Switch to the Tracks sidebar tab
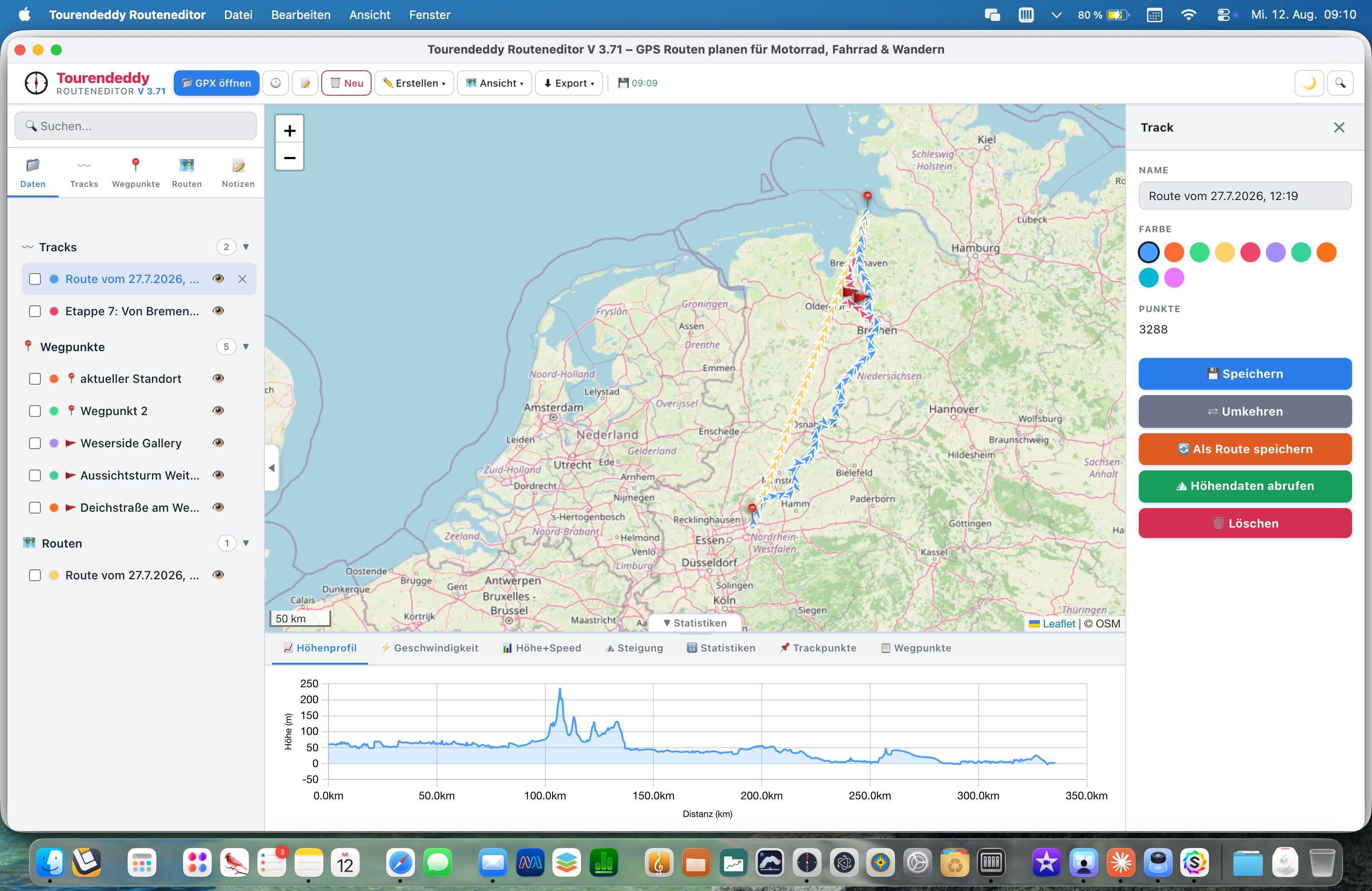The height and width of the screenshot is (891, 1372). [84, 173]
